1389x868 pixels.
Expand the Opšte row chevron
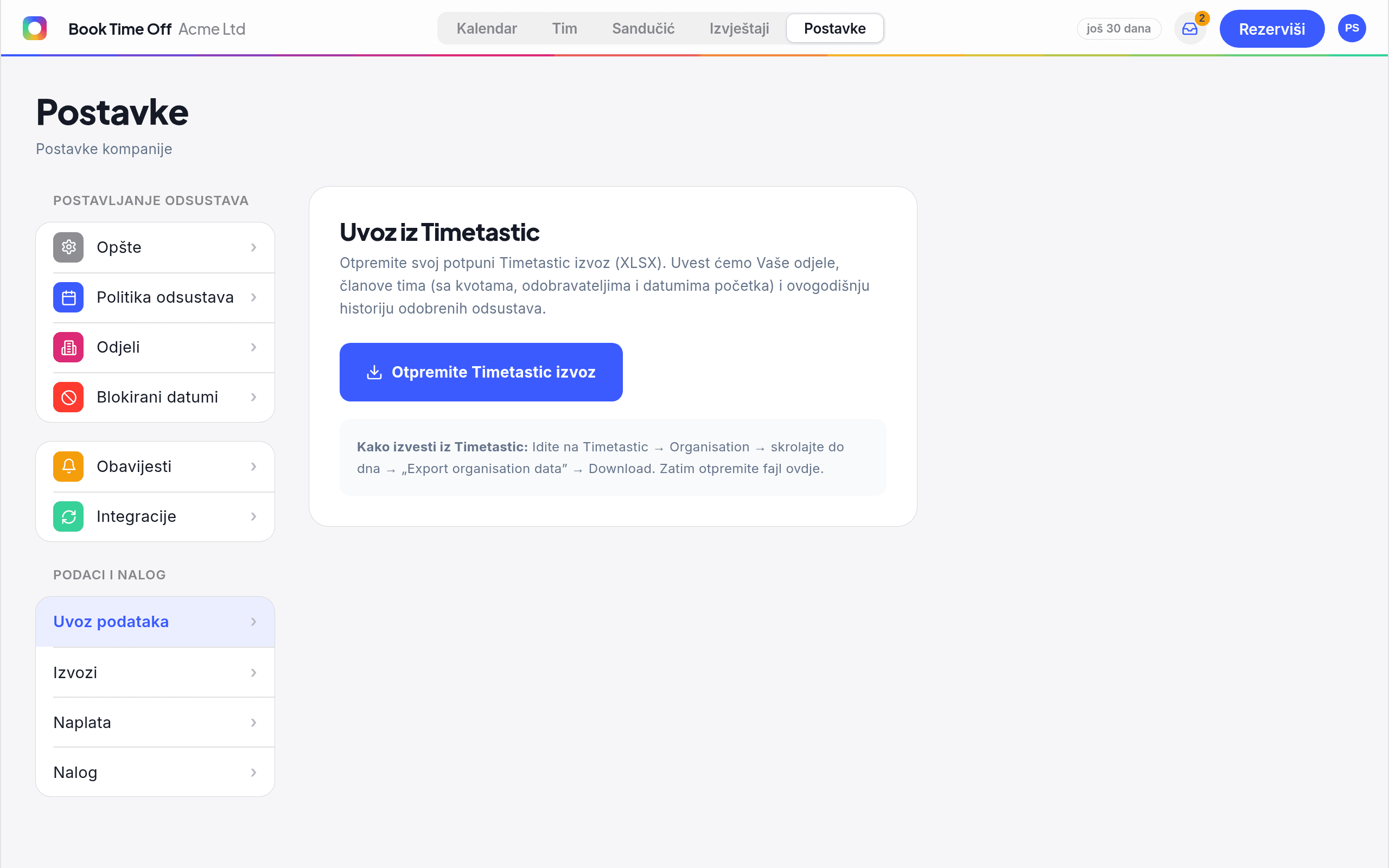(254, 247)
